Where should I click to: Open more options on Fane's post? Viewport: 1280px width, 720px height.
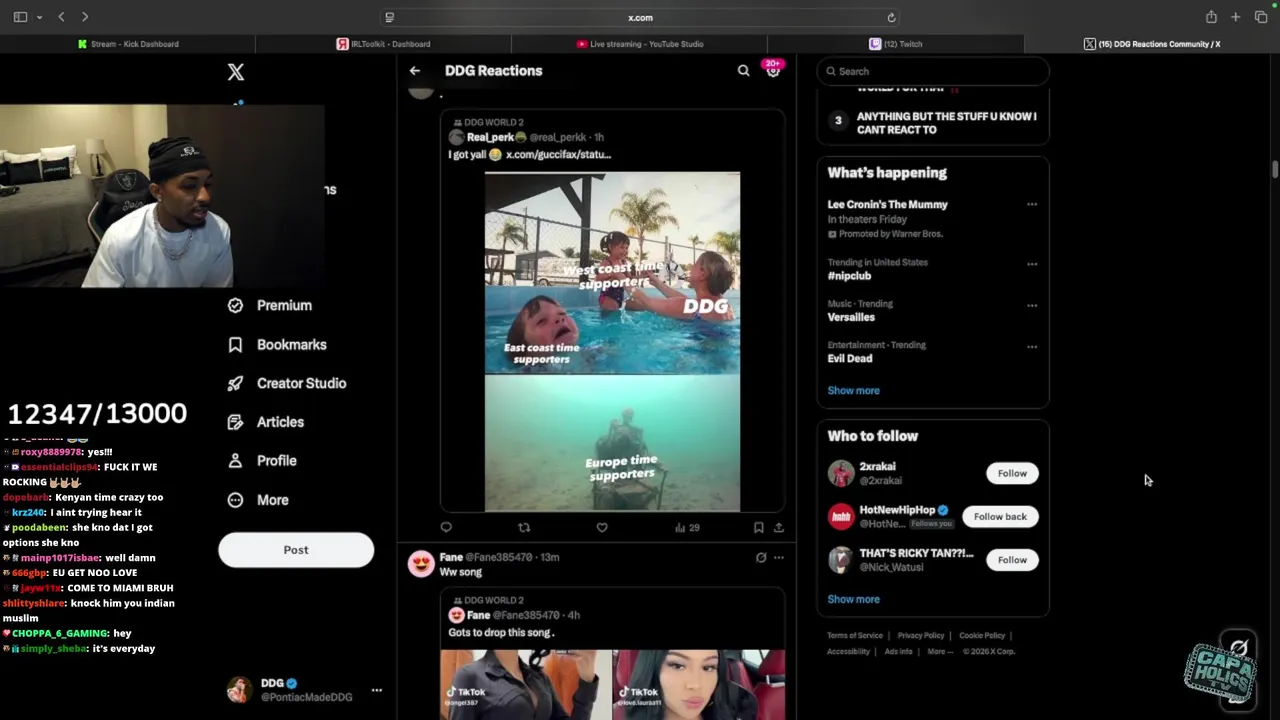(x=779, y=557)
